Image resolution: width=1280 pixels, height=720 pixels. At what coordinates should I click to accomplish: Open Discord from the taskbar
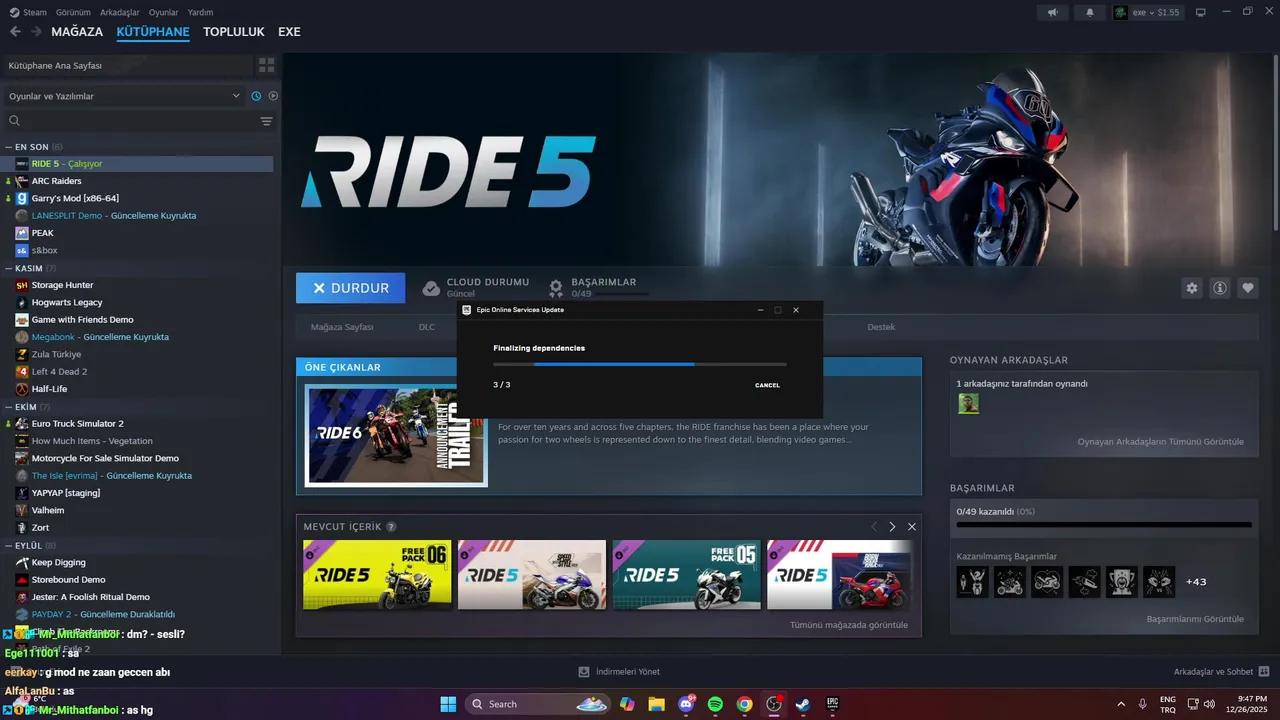(686, 704)
